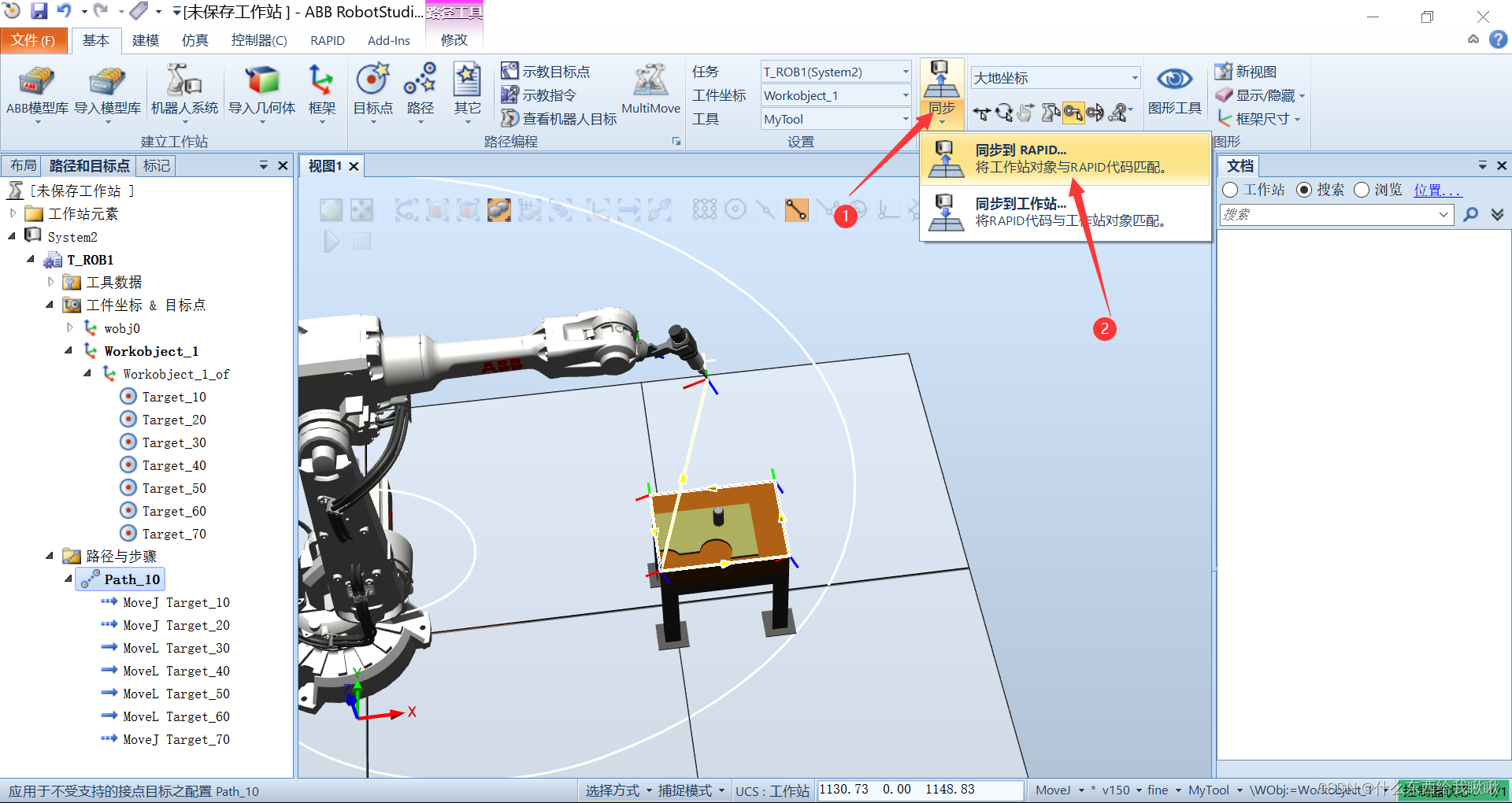The width and height of the screenshot is (1512, 803).
Task: Select the 搜索 radio button
Action: pos(1304,190)
